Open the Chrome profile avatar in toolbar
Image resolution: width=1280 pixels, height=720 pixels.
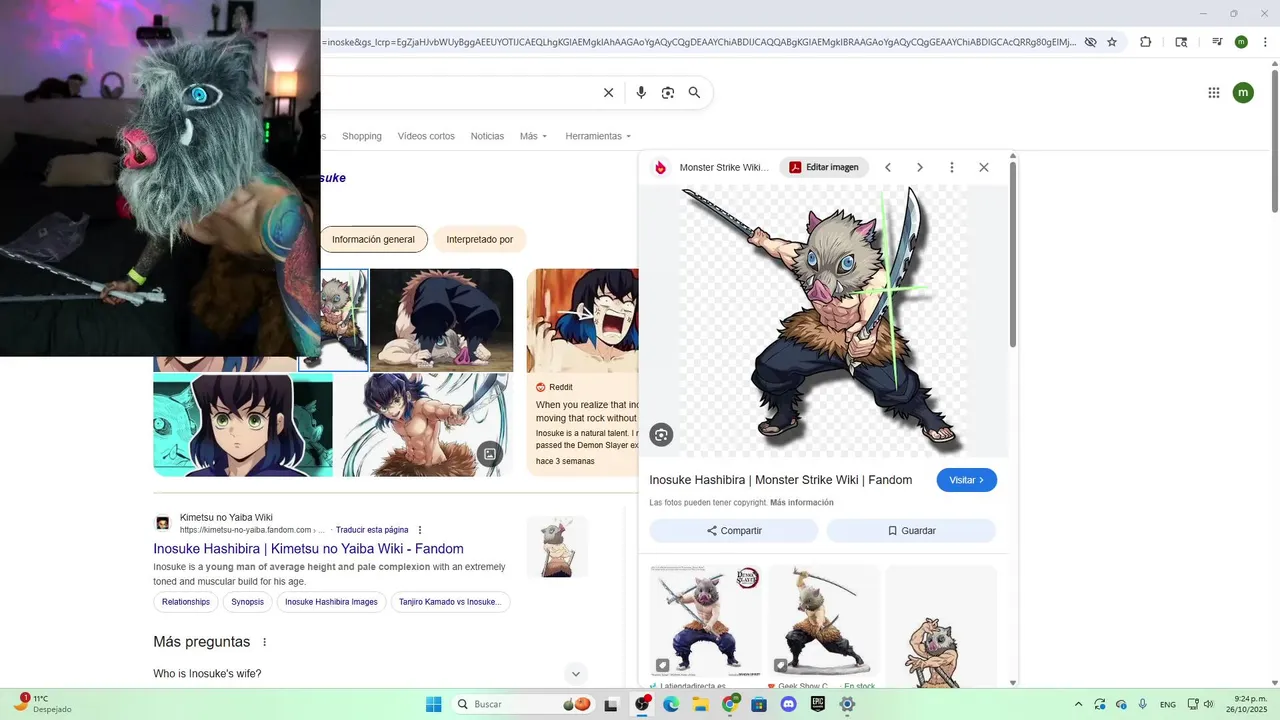1241,42
